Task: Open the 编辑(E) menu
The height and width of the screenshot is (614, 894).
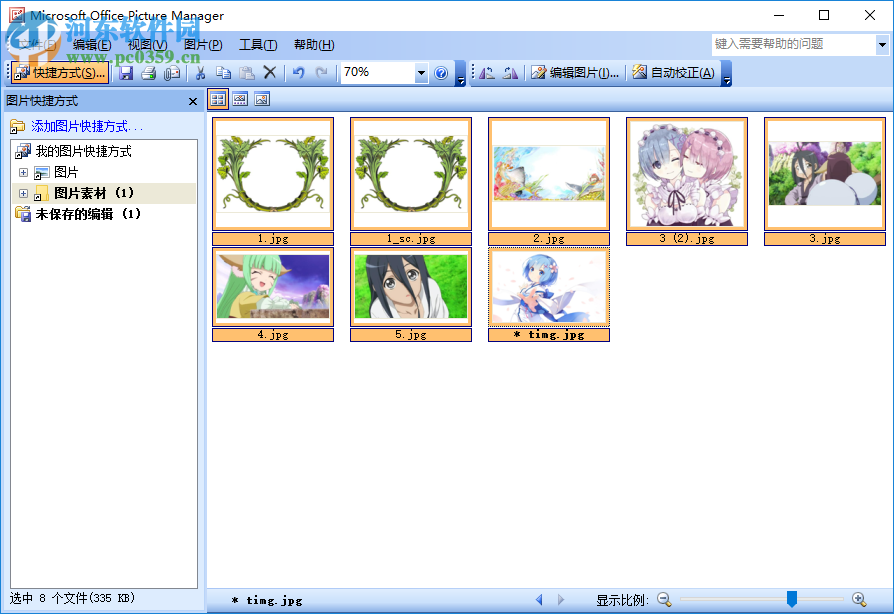Action: pyautogui.click(x=92, y=45)
